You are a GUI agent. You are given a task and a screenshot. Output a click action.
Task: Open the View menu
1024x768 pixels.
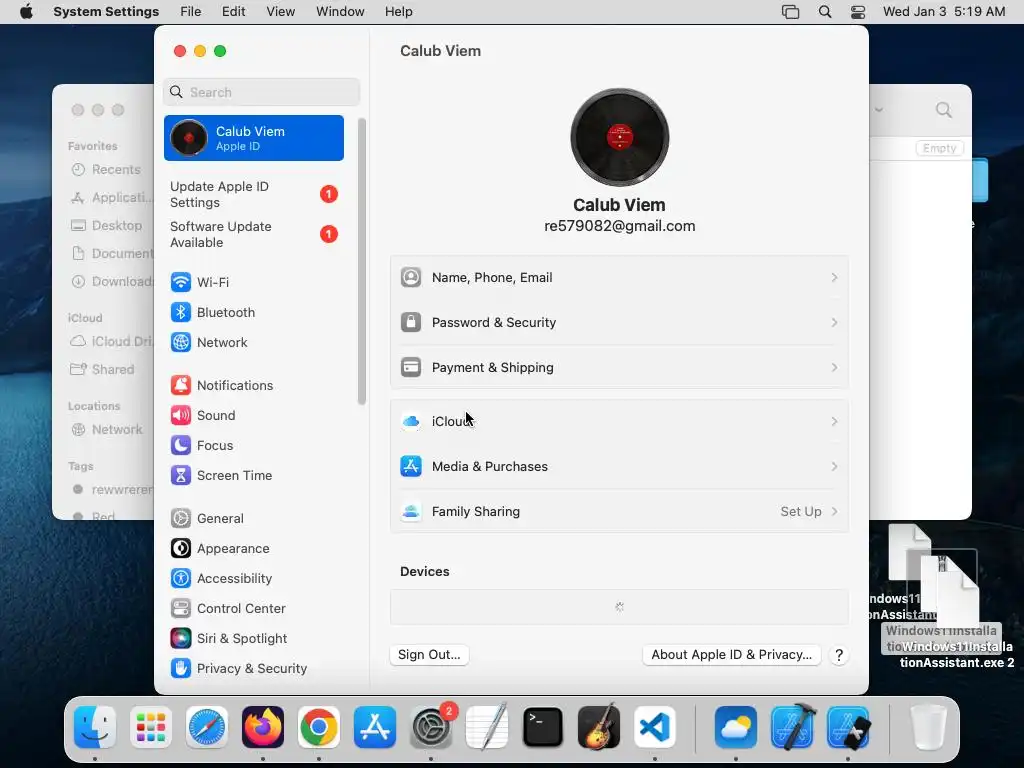click(280, 12)
